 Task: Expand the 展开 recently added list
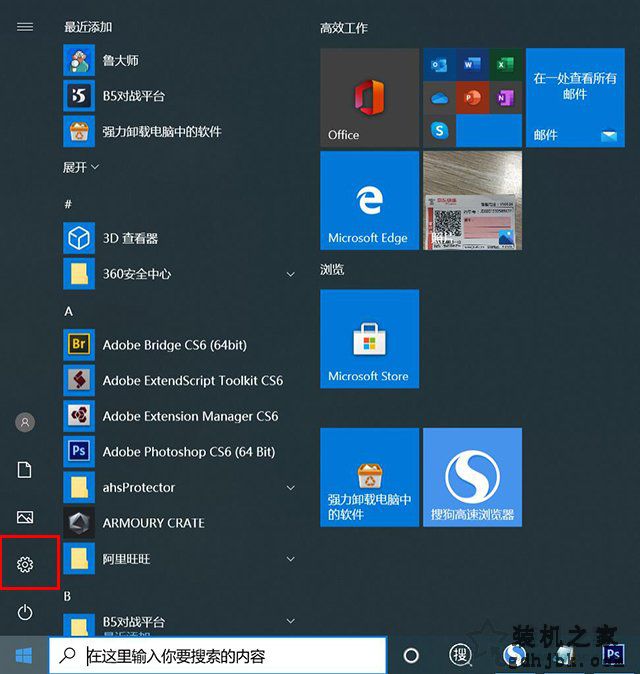(x=81, y=167)
